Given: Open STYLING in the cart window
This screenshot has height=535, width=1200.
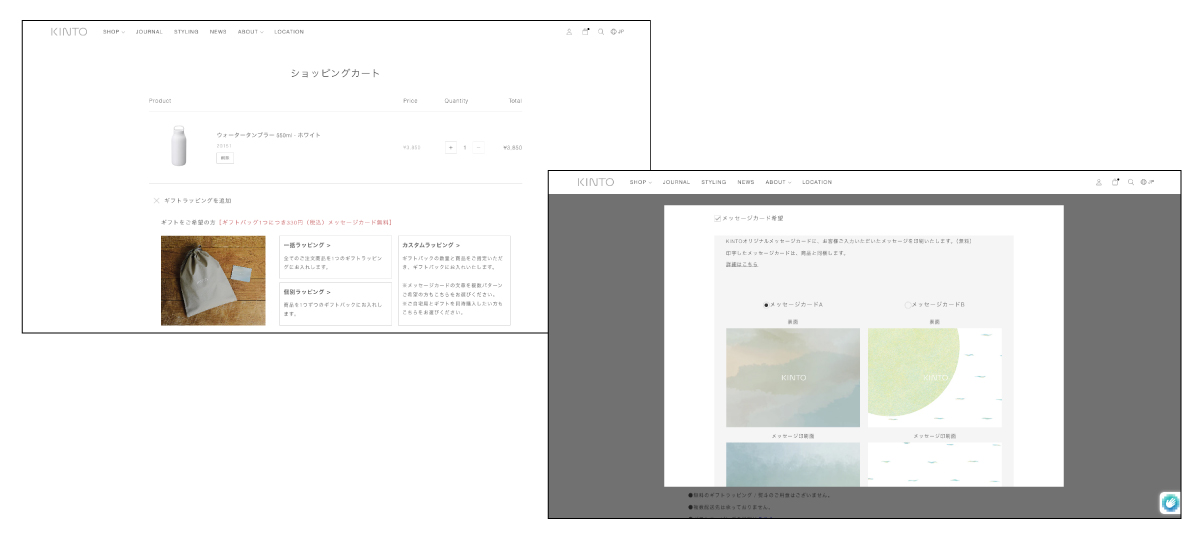Looking at the screenshot, I should coord(186,32).
